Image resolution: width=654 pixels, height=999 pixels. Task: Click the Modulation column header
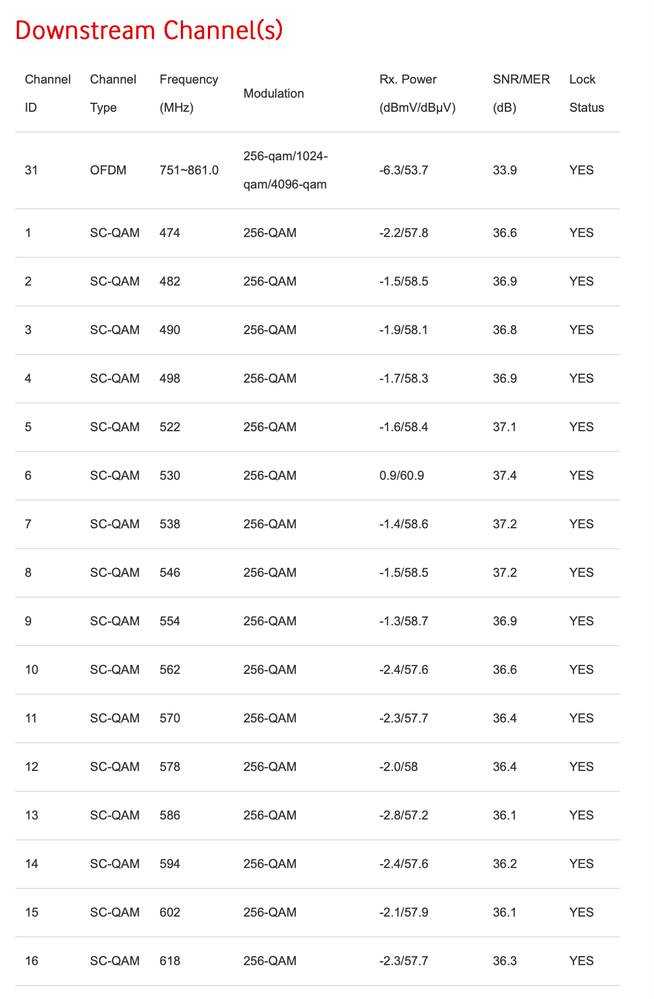click(x=273, y=93)
